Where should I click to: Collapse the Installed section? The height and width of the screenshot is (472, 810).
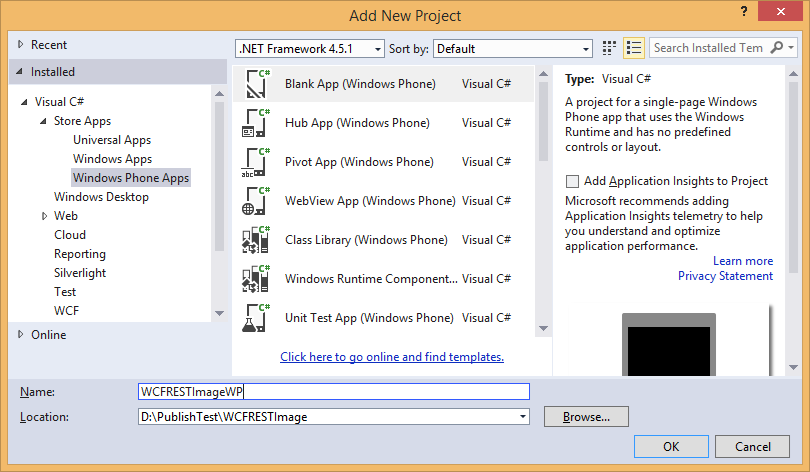pyautogui.click(x=20, y=71)
